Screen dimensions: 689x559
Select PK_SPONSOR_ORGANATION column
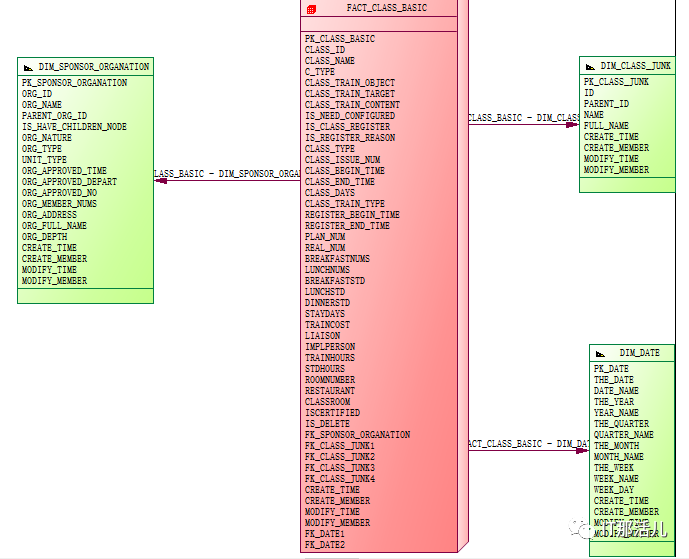[x=75, y=83]
